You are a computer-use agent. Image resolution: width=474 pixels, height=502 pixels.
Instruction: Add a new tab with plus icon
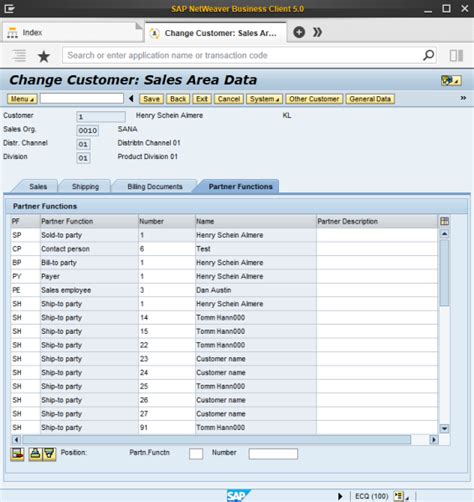click(299, 32)
